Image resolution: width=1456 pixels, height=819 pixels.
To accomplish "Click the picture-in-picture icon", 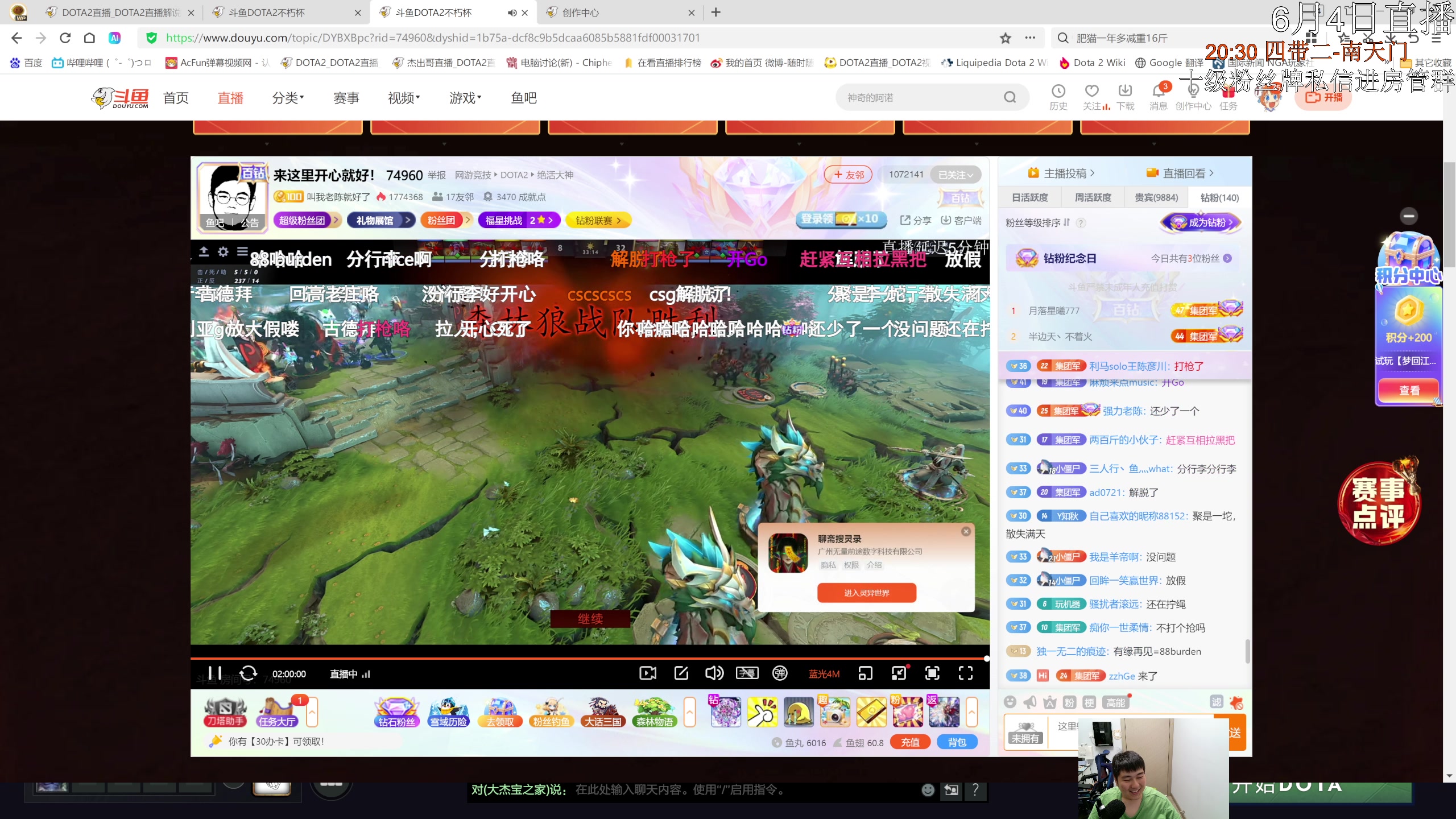I will click(899, 673).
